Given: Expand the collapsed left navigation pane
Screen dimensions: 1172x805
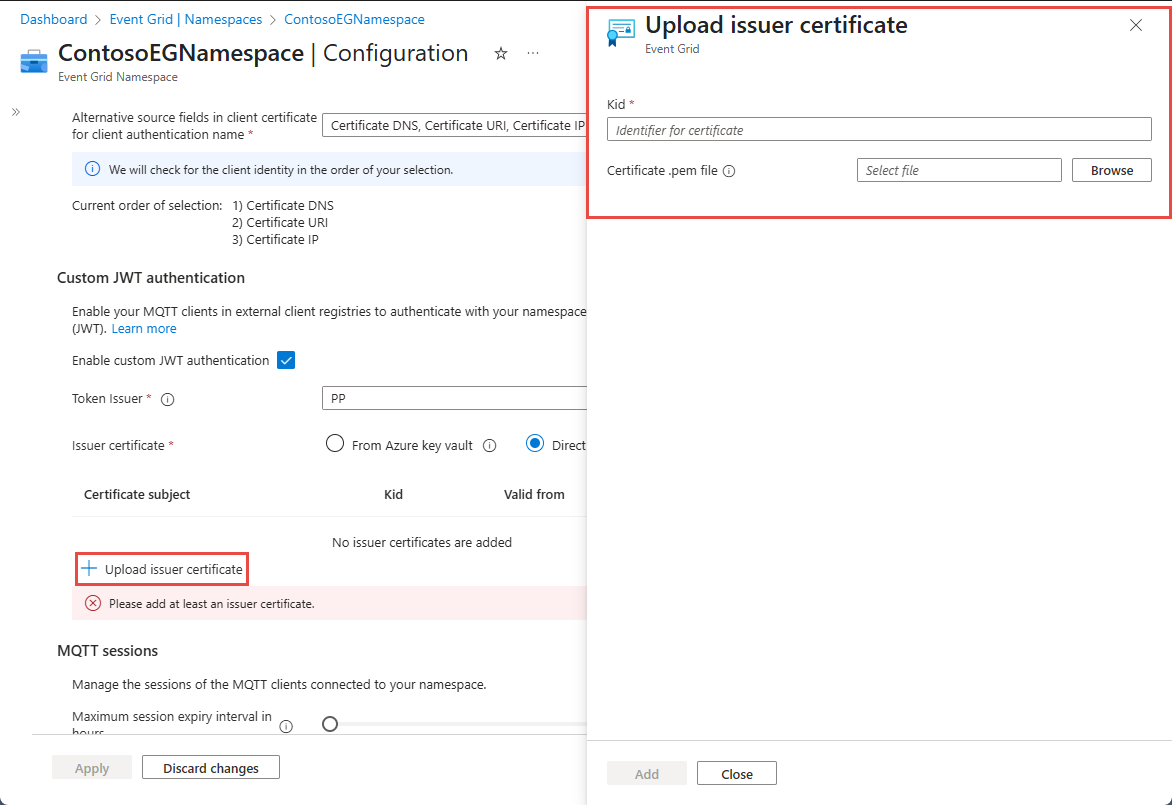Looking at the screenshot, I should (x=15, y=113).
